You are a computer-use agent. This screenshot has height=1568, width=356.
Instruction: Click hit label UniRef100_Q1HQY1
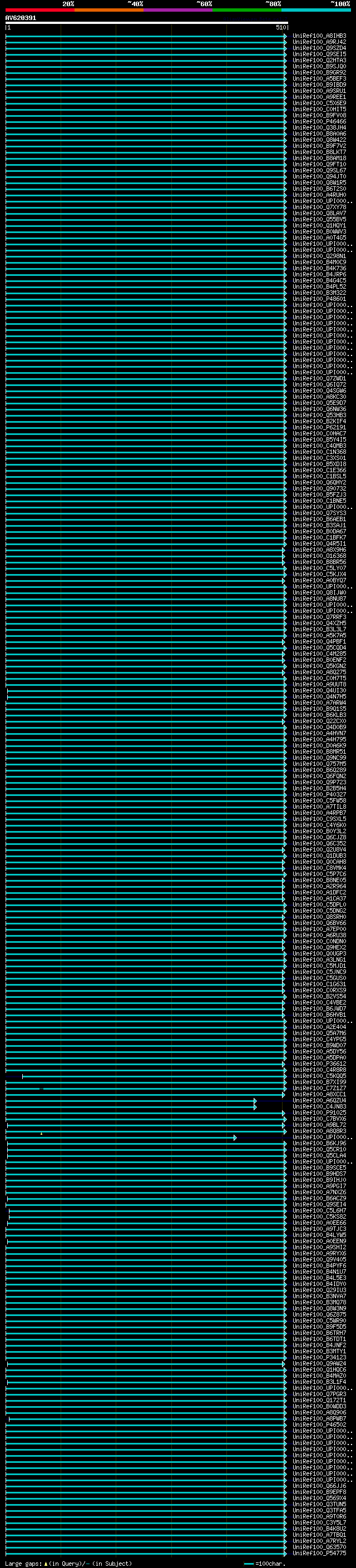click(x=319, y=225)
